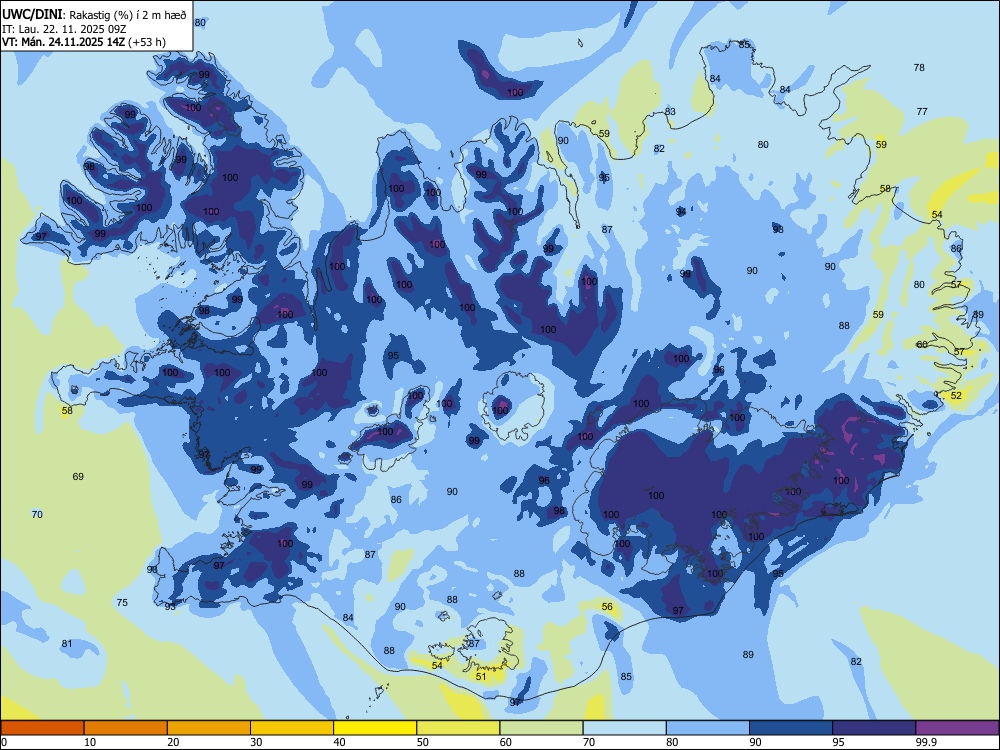
Task: Click the humidity value '83' on the north coast
Action: pos(670,112)
